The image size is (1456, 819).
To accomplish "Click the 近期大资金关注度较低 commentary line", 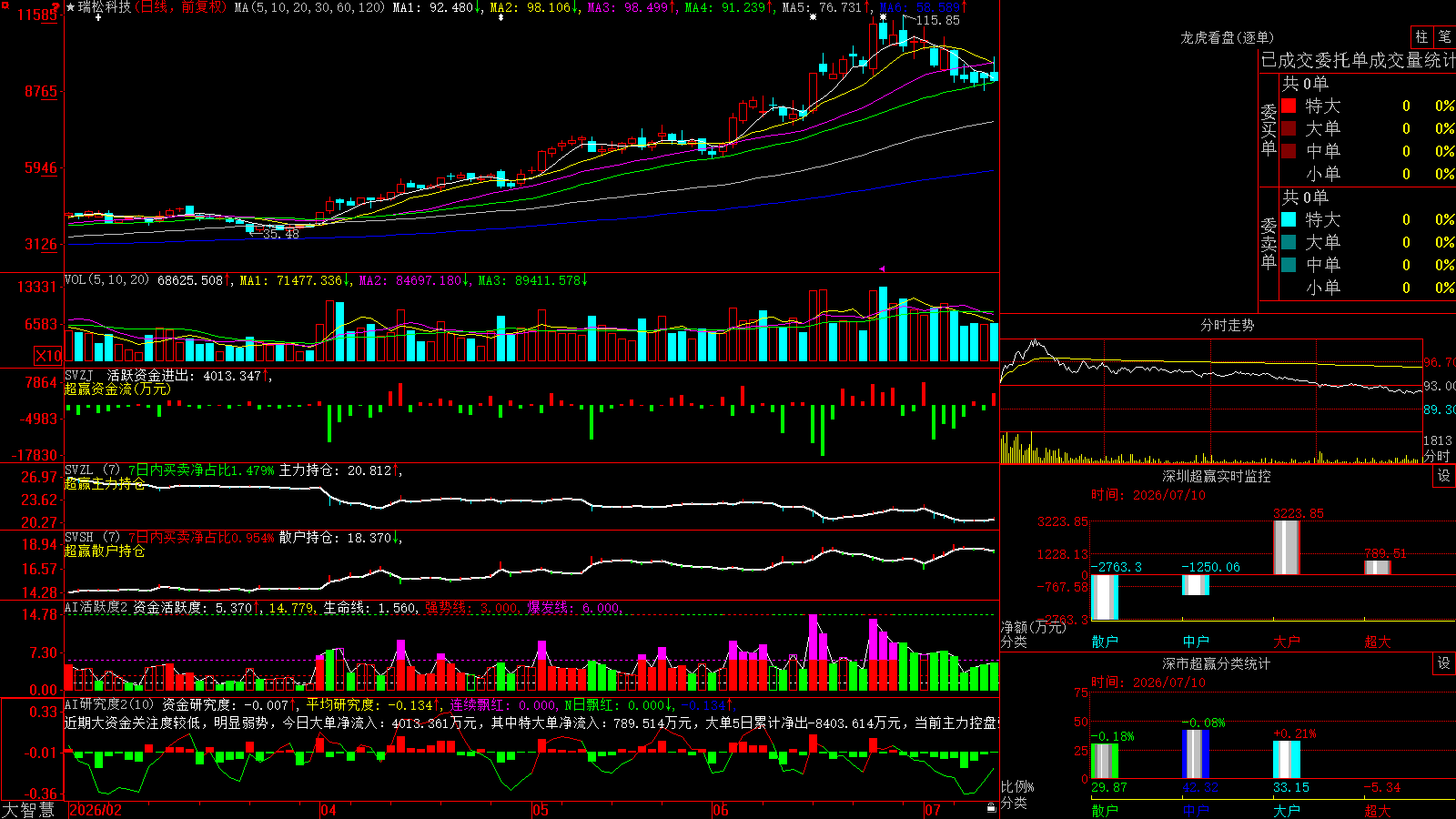I will tap(531, 723).
